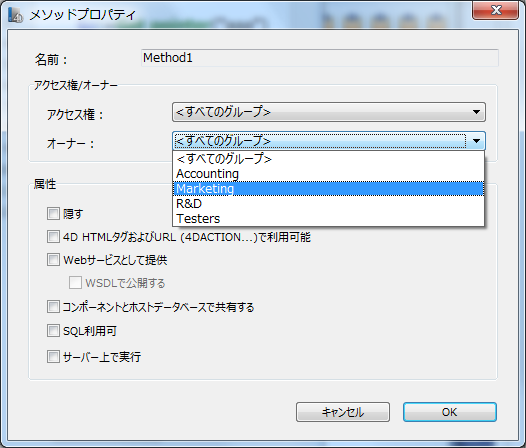Viewport: 526px width, 448px height.
Task: Click the キャンセル button
Action: pos(343,412)
